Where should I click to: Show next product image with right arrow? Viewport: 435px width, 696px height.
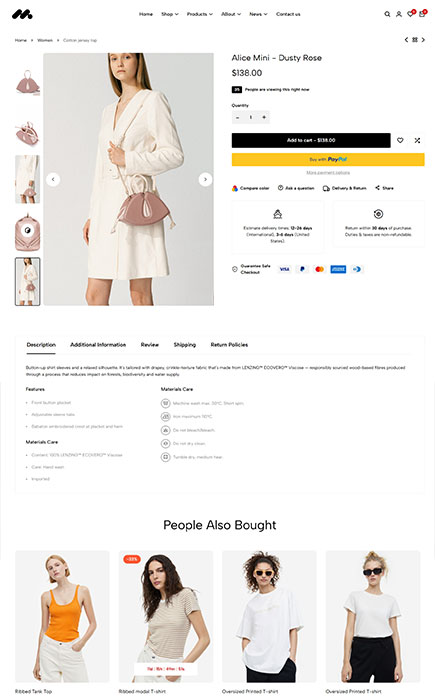click(x=205, y=179)
